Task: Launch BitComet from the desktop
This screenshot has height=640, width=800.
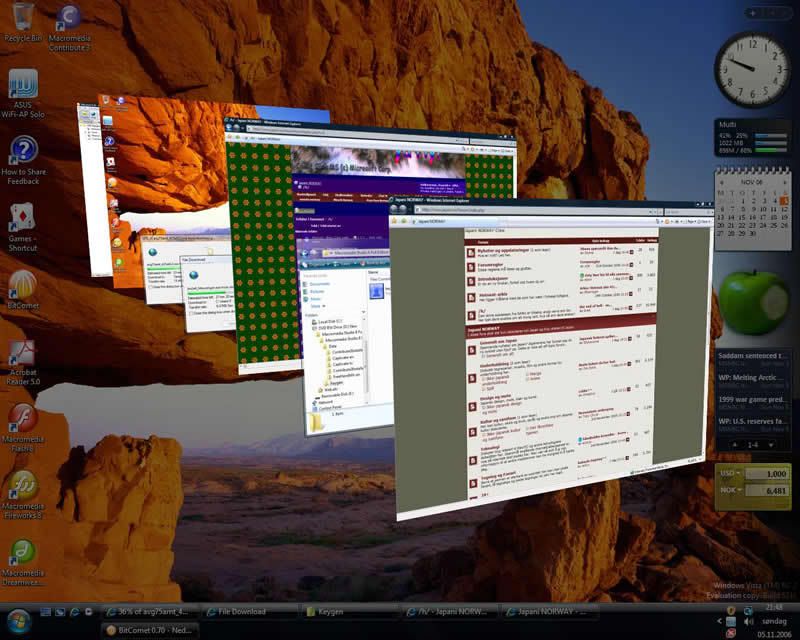Action: [x=22, y=289]
